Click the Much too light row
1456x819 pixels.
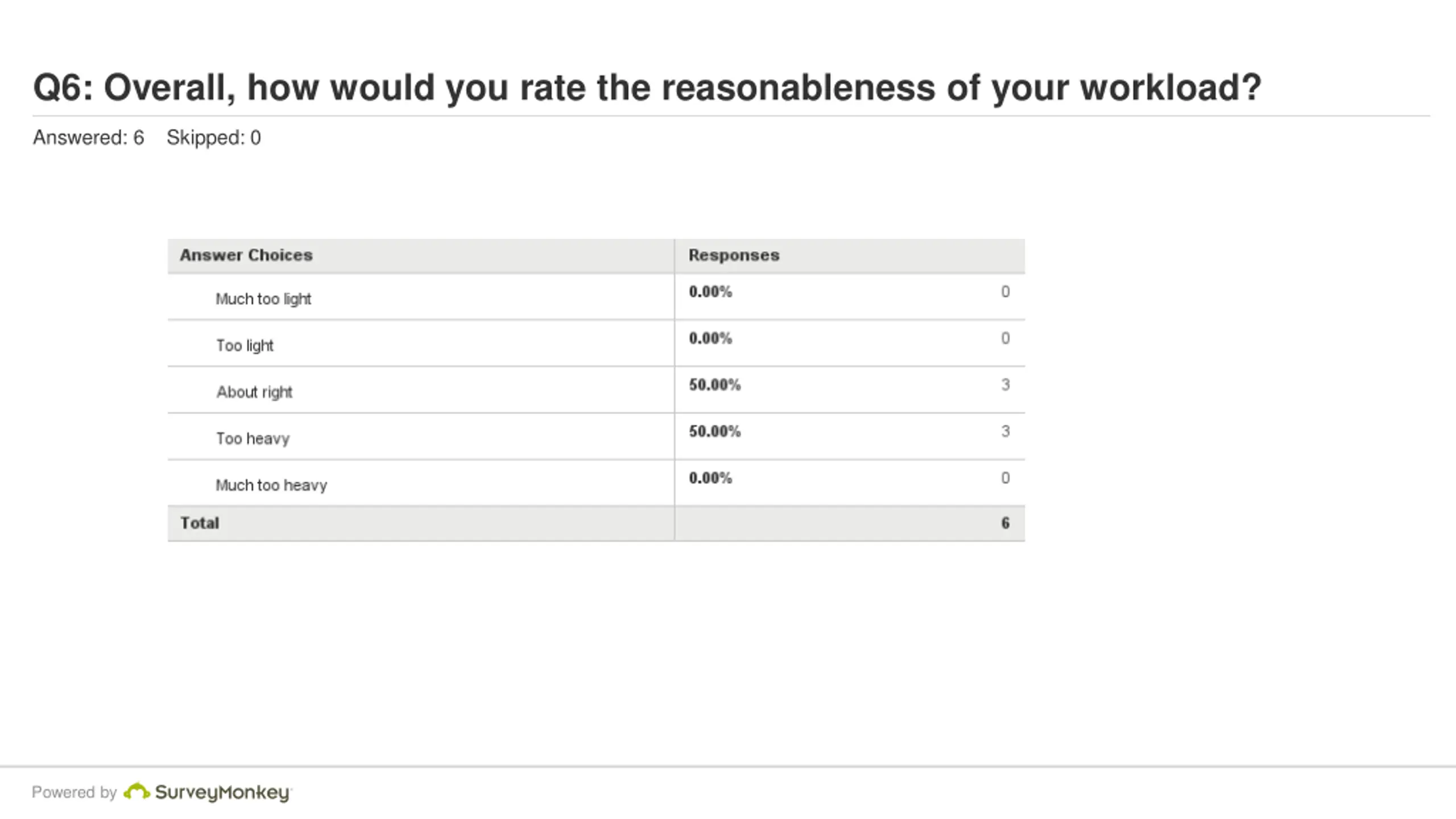596,297
